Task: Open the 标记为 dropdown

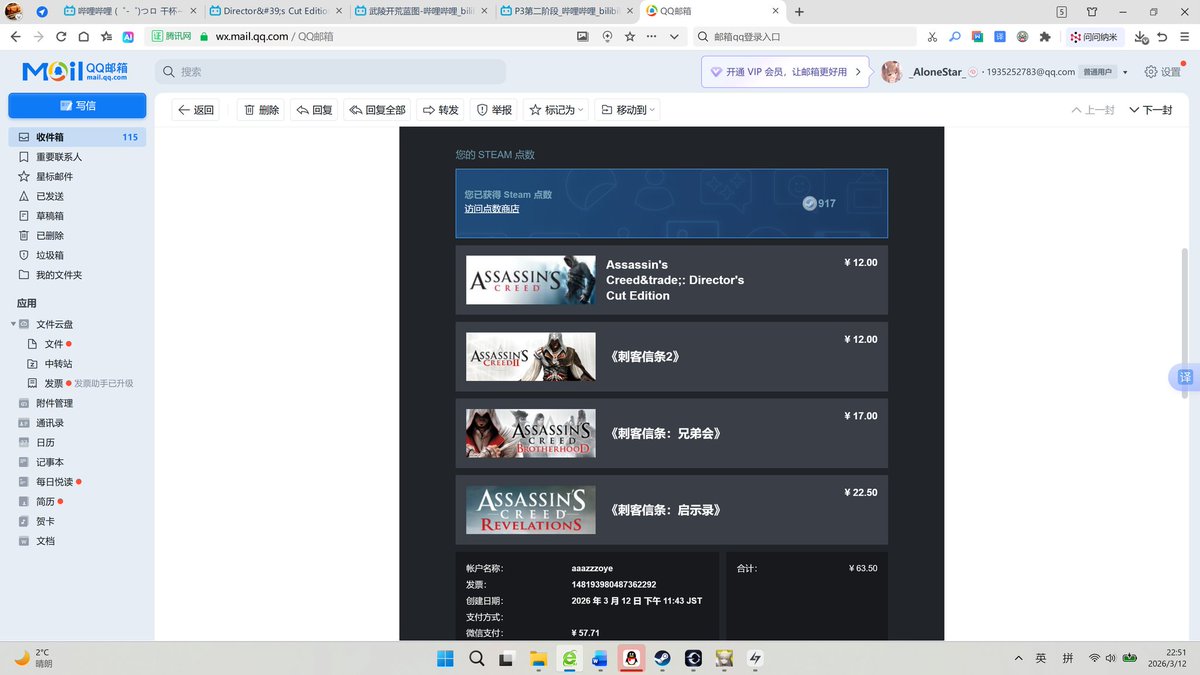Action: click(x=556, y=110)
